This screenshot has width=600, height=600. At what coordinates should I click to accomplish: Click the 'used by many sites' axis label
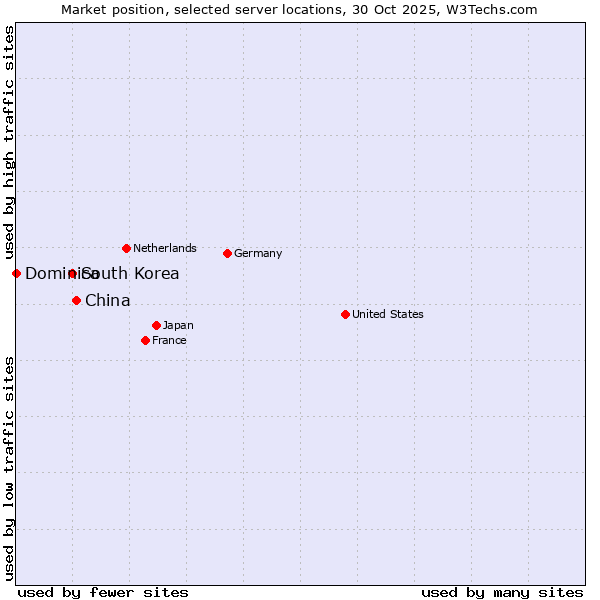pos(502,592)
